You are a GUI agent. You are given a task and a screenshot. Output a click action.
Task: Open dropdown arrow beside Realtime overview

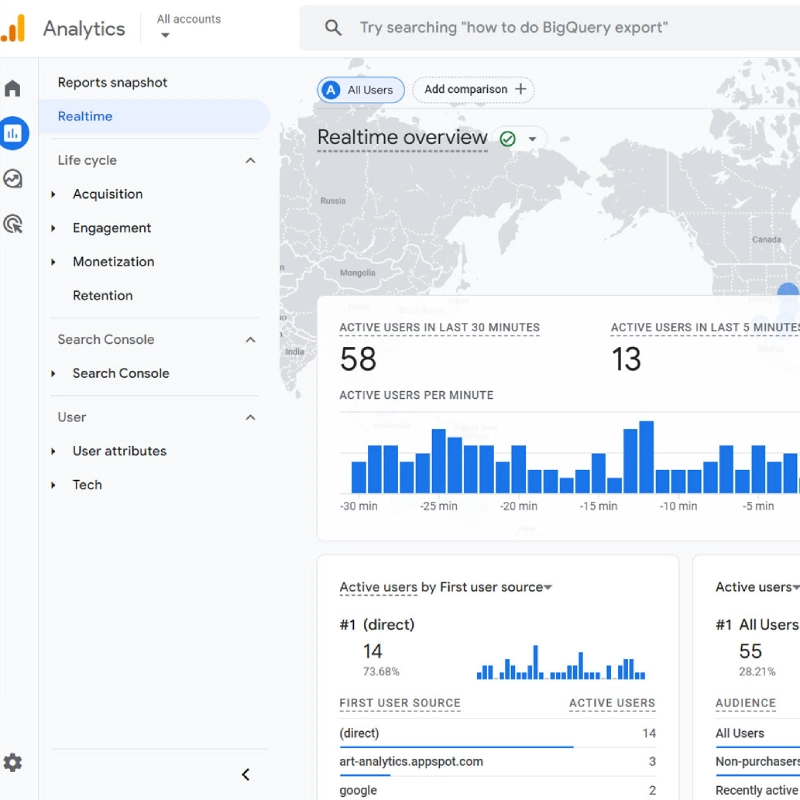pyautogui.click(x=532, y=139)
